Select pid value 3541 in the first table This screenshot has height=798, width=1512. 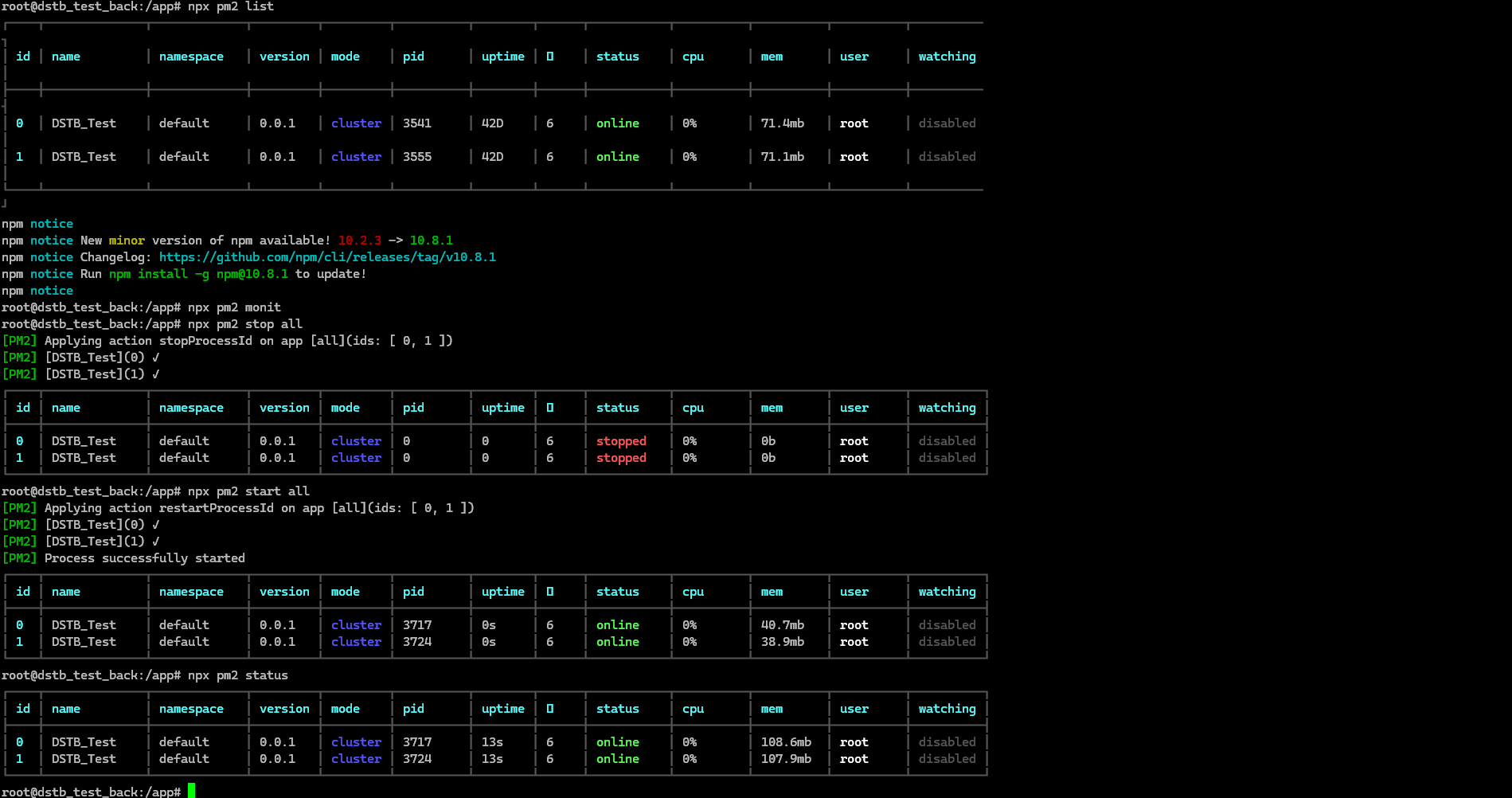[x=417, y=123]
